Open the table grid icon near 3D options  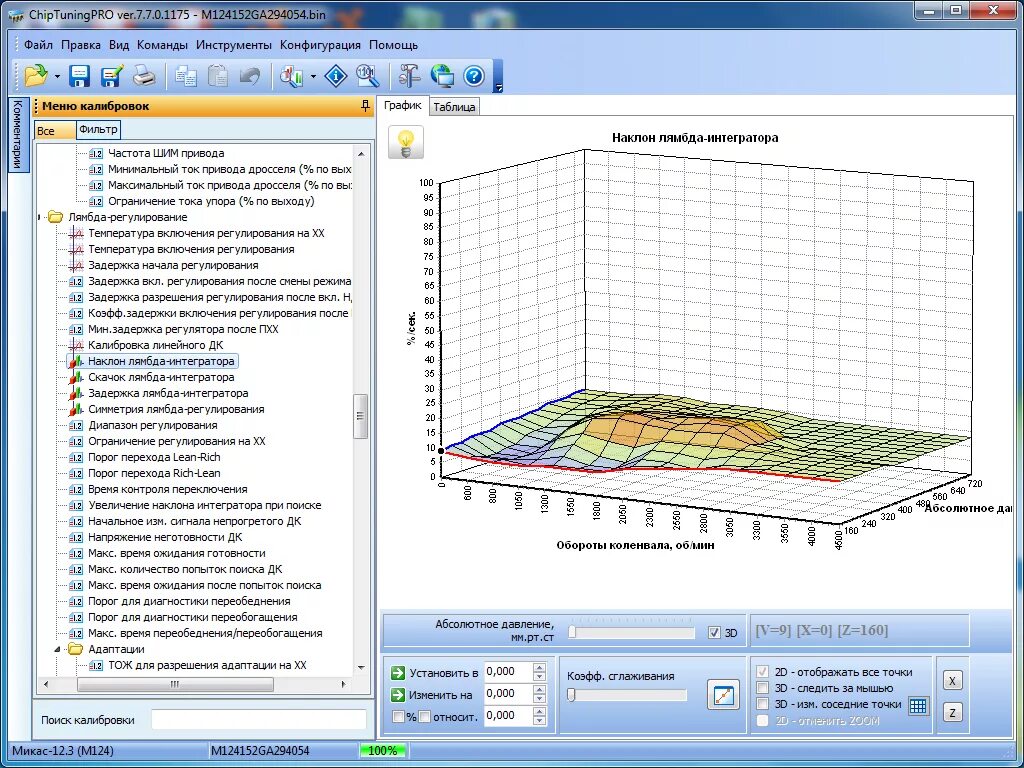tap(917, 704)
